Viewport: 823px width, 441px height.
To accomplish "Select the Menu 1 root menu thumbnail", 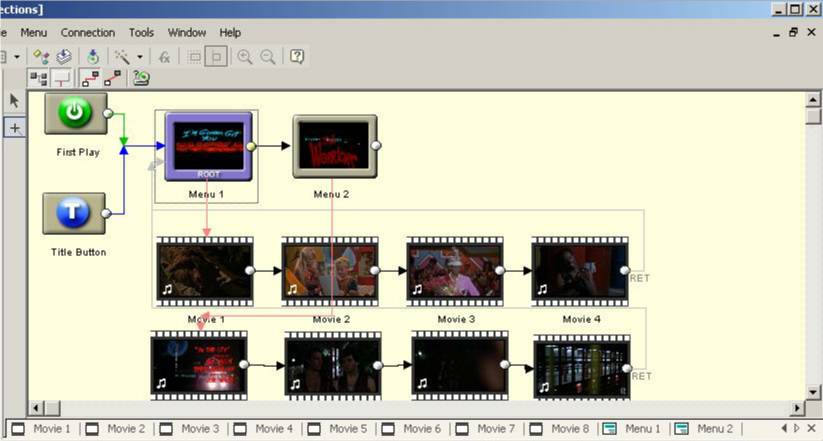I will click(208, 146).
